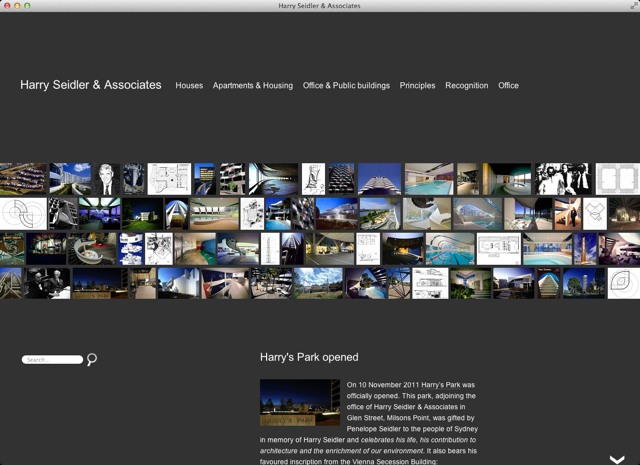This screenshot has height=465, width=640.
Task: Open the Harry's Park night photo in article
Action: point(300,403)
